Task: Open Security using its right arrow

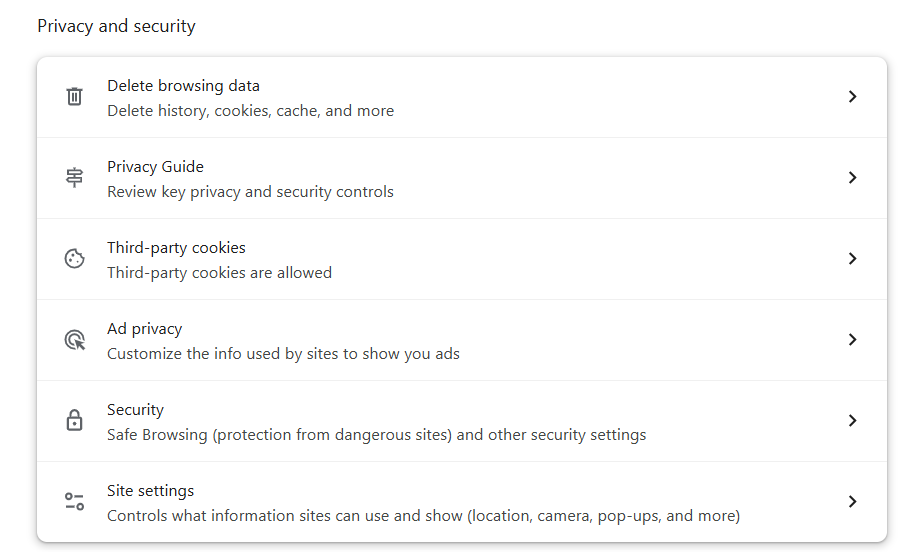Action: (852, 421)
